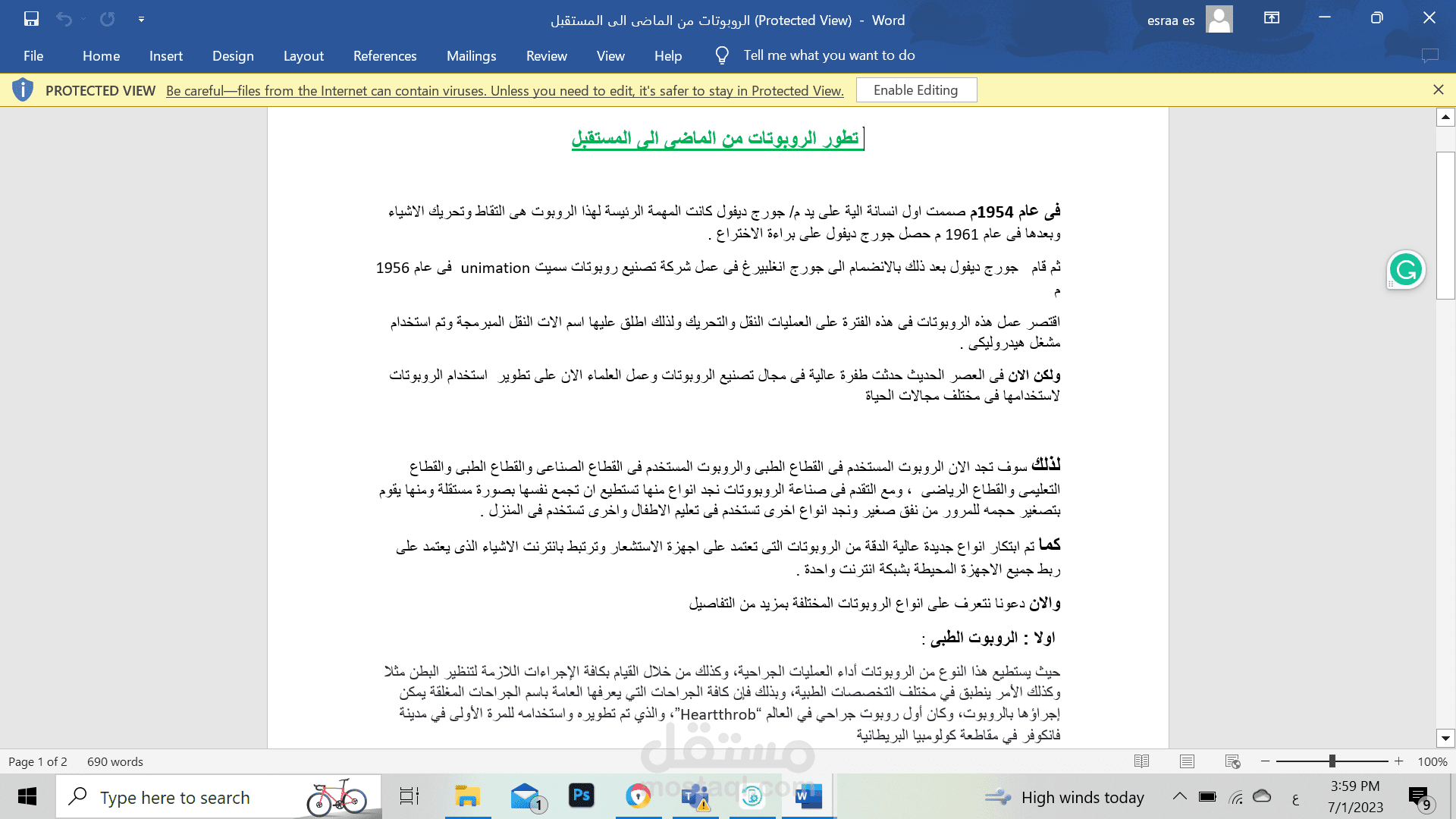The image size is (1456, 819).
Task: Open the Help tab
Action: [x=668, y=55]
